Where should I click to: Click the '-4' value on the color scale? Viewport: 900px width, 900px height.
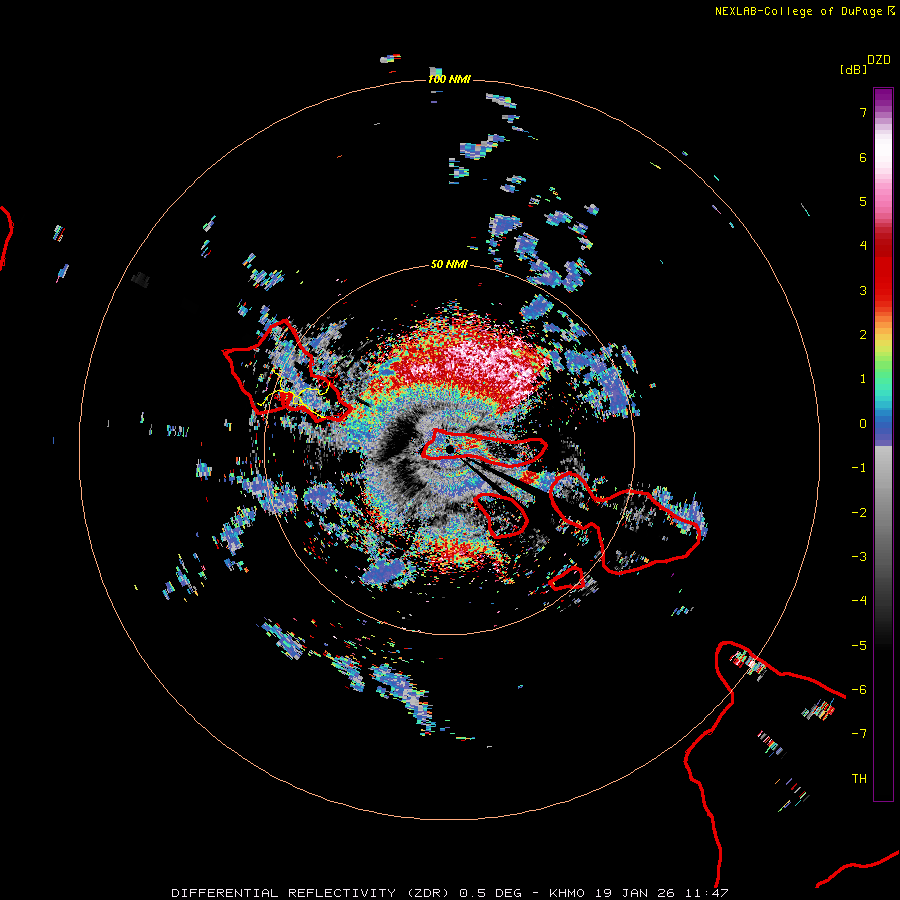tap(859, 601)
